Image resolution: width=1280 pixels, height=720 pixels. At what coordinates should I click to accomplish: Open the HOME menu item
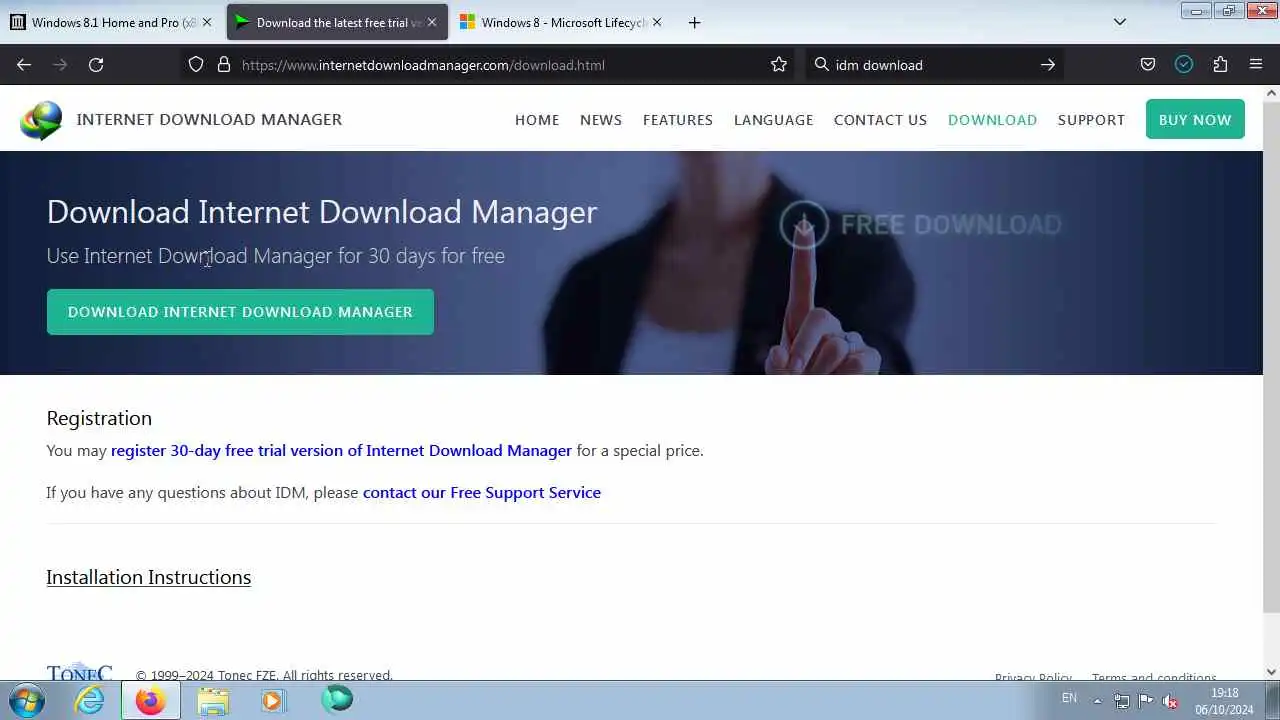tap(537, 120)
